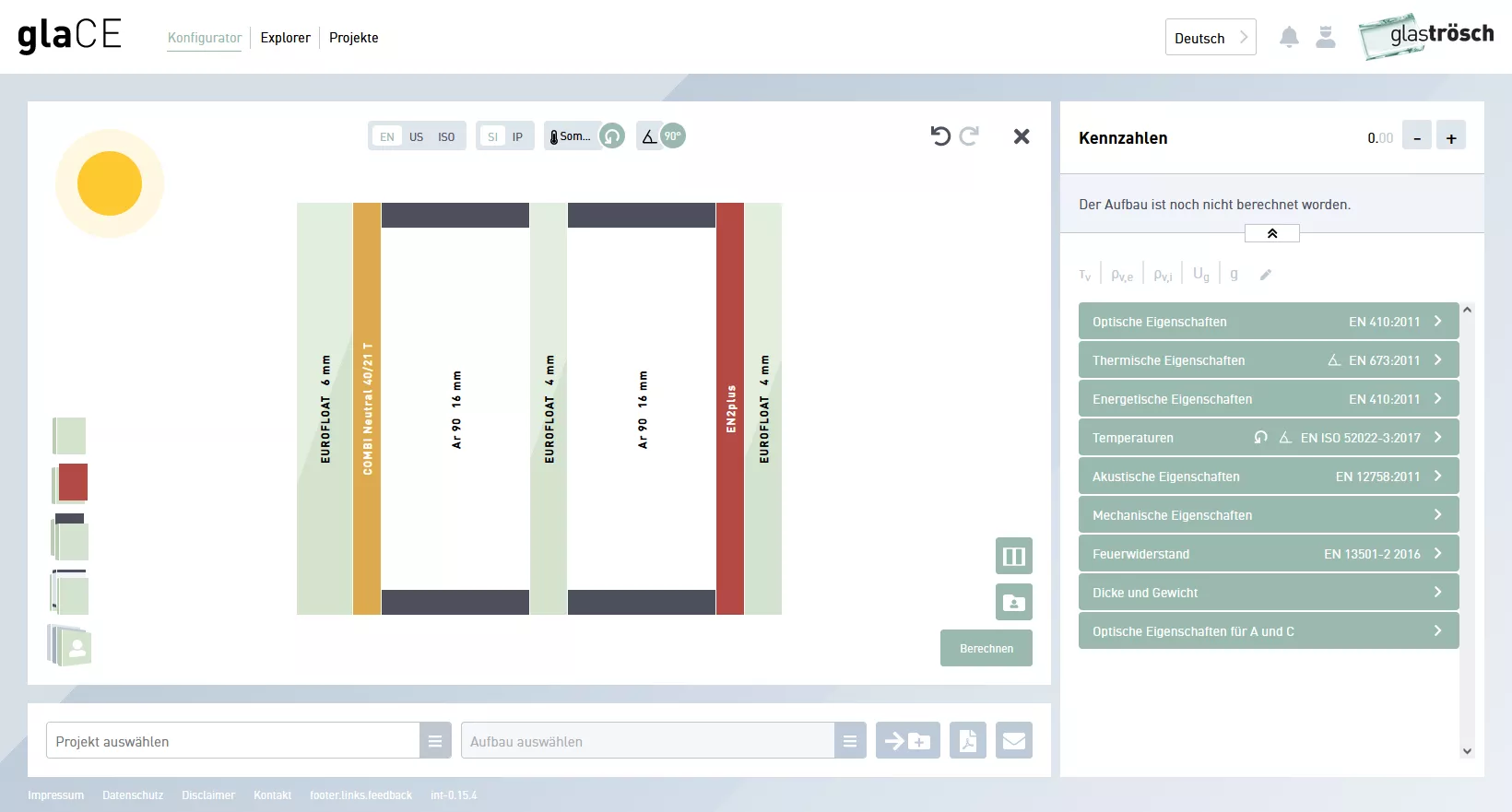Viewport: 1512px width, 812px height.
Task: Open the Kontakt footer link
Action: pyautogui.click(x=273, y=795)
